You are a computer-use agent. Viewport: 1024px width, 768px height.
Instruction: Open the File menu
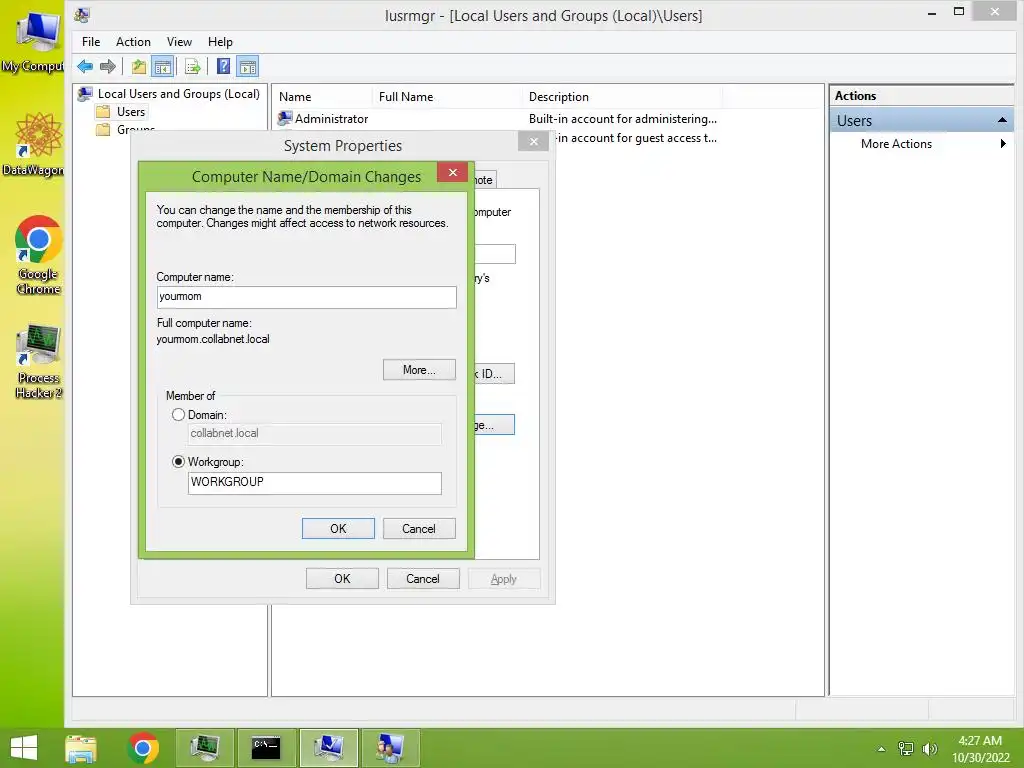click(91, 42)
